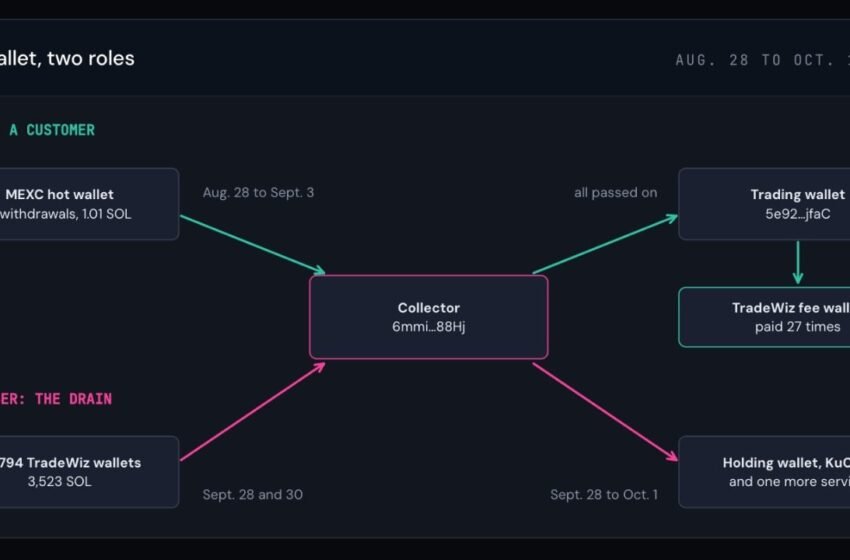The width and height of the screenshot is (850, 560).
Task: Click the 'AUG. 28 TO OCT.' date range
Action: (x=755, y=60)
